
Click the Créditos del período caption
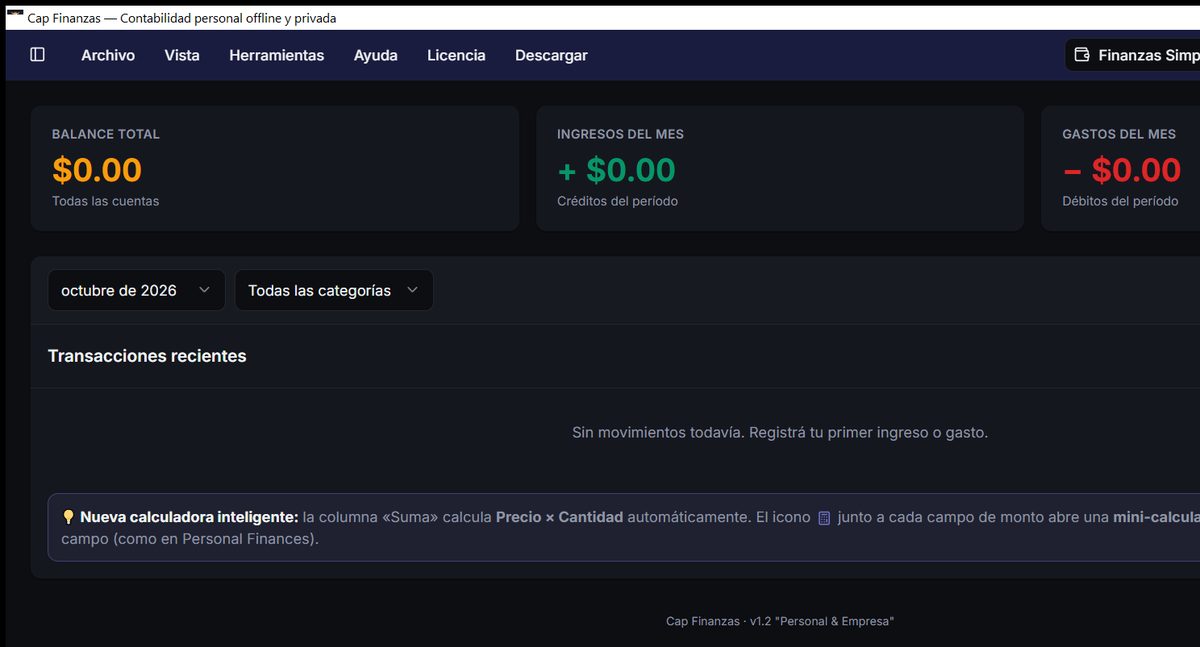coord(617,201)
